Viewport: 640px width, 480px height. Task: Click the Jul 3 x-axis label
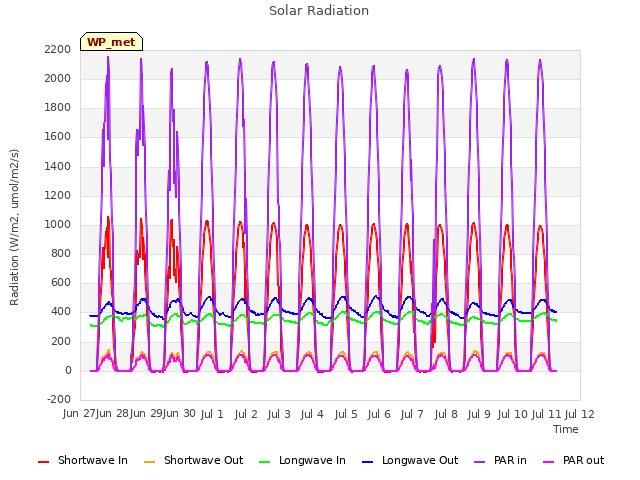(x=279, y=414)
